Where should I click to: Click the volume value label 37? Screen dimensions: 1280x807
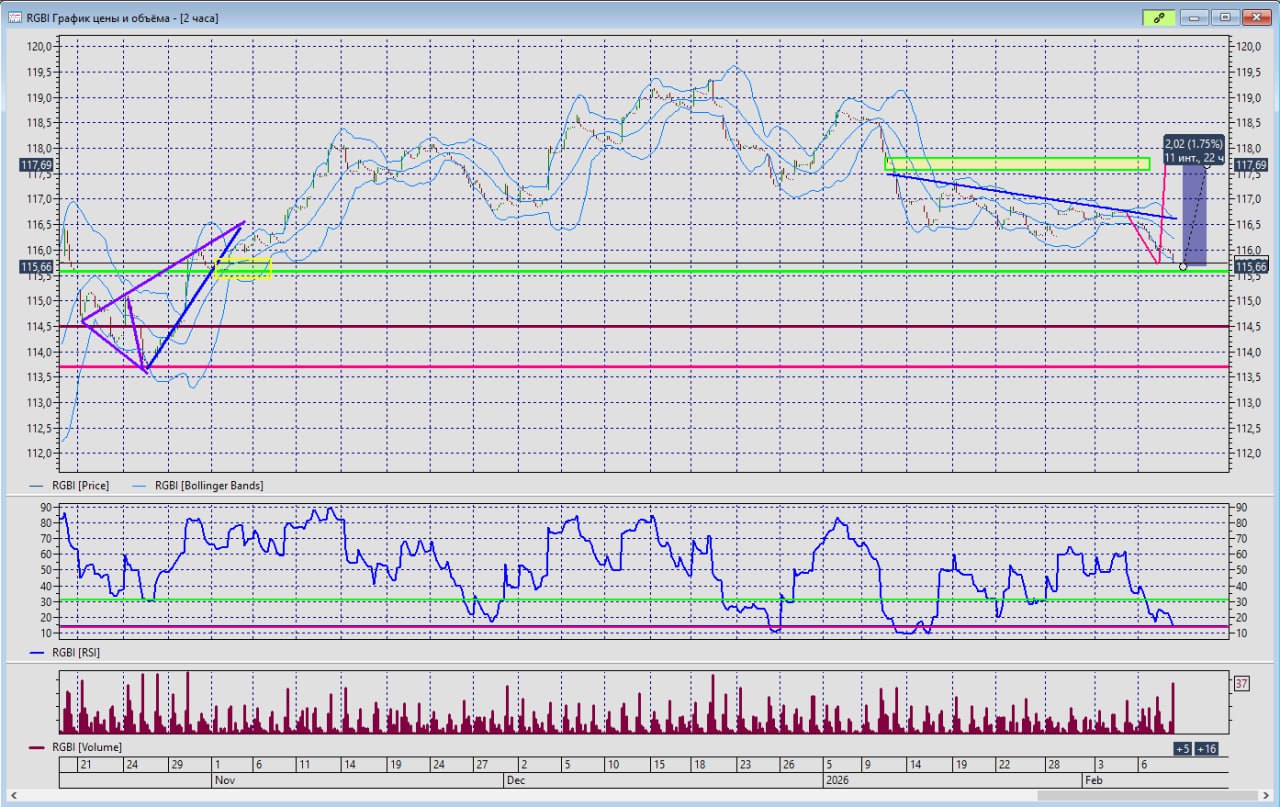(1241, 684)
